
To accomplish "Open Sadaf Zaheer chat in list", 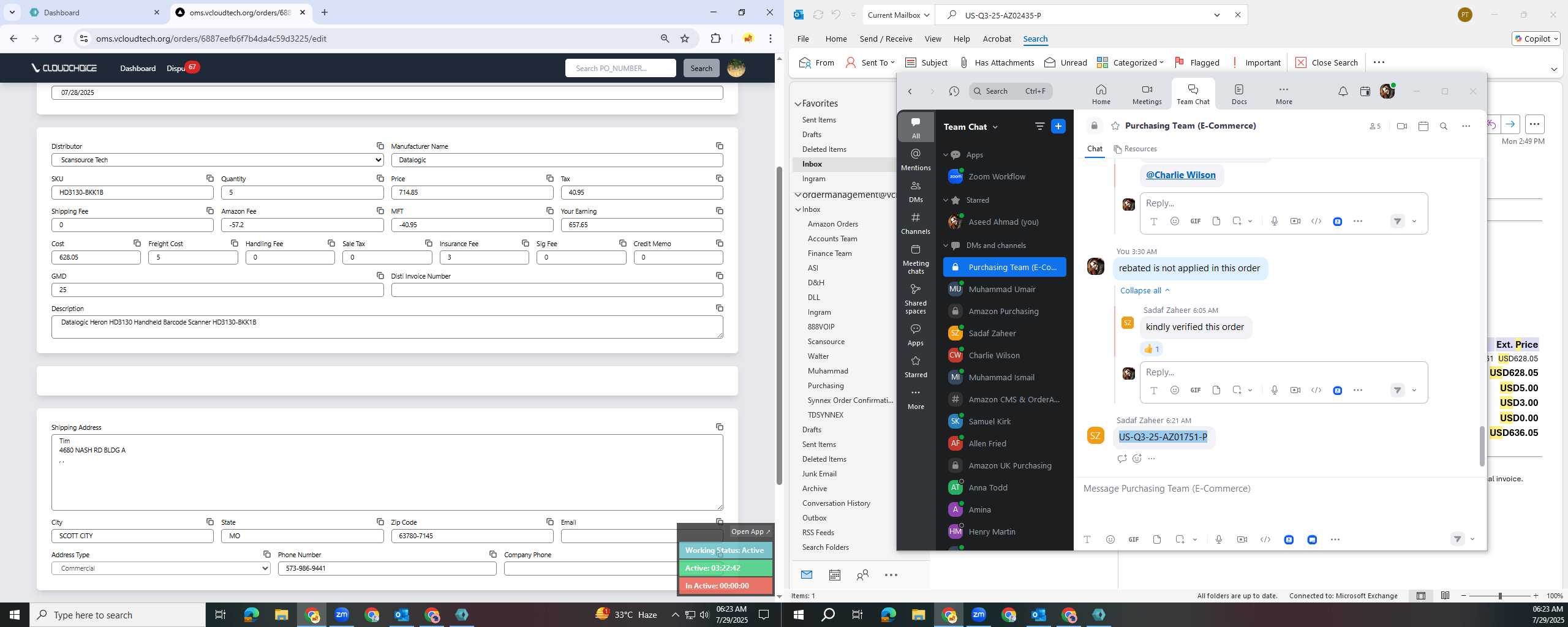I will pyautogui.click(x=1005, y=333).
